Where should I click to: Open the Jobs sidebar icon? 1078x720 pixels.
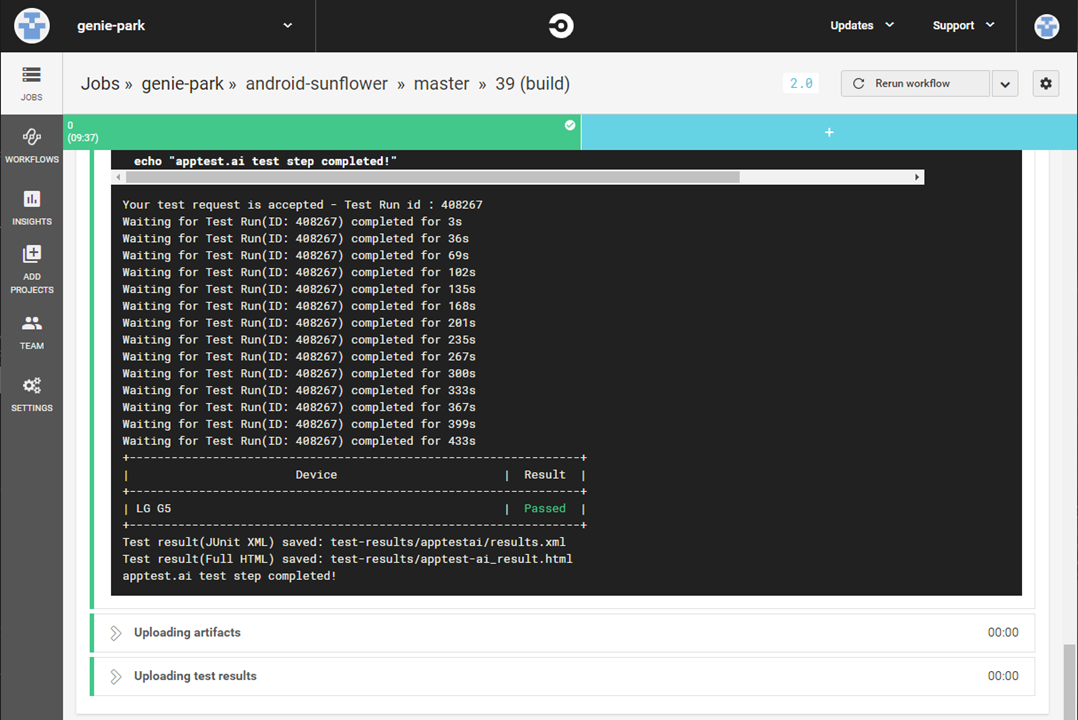click(x=32, y=83)
